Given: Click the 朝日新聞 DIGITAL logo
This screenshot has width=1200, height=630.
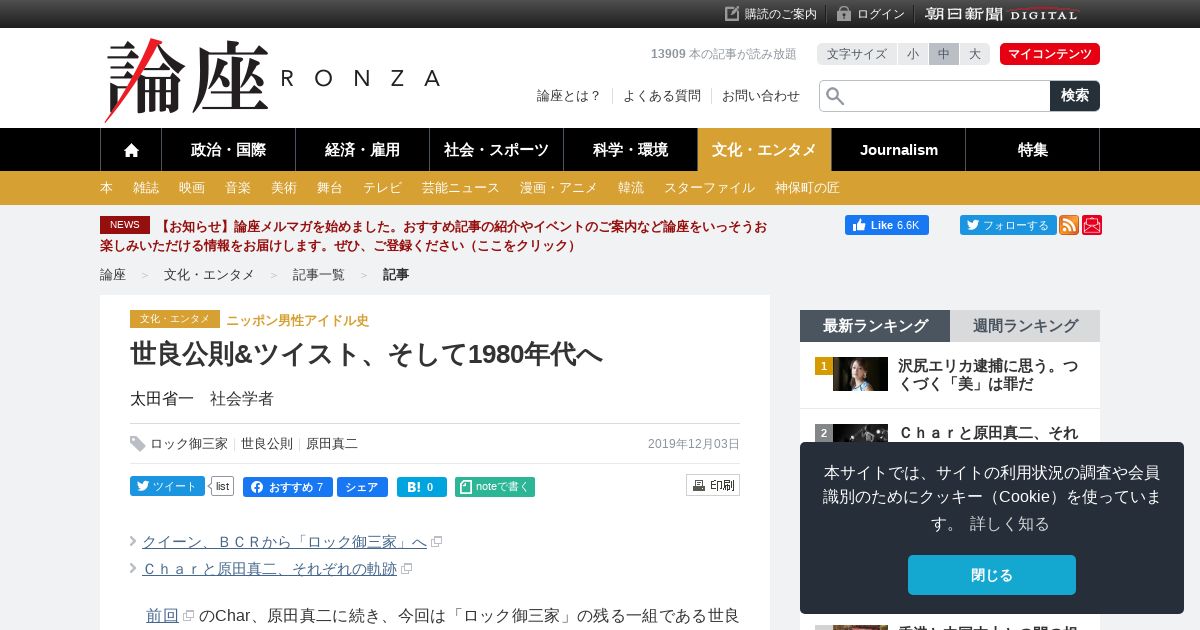Looking at the screenshot, I should pyautogui.click(x=1002, y=14).
